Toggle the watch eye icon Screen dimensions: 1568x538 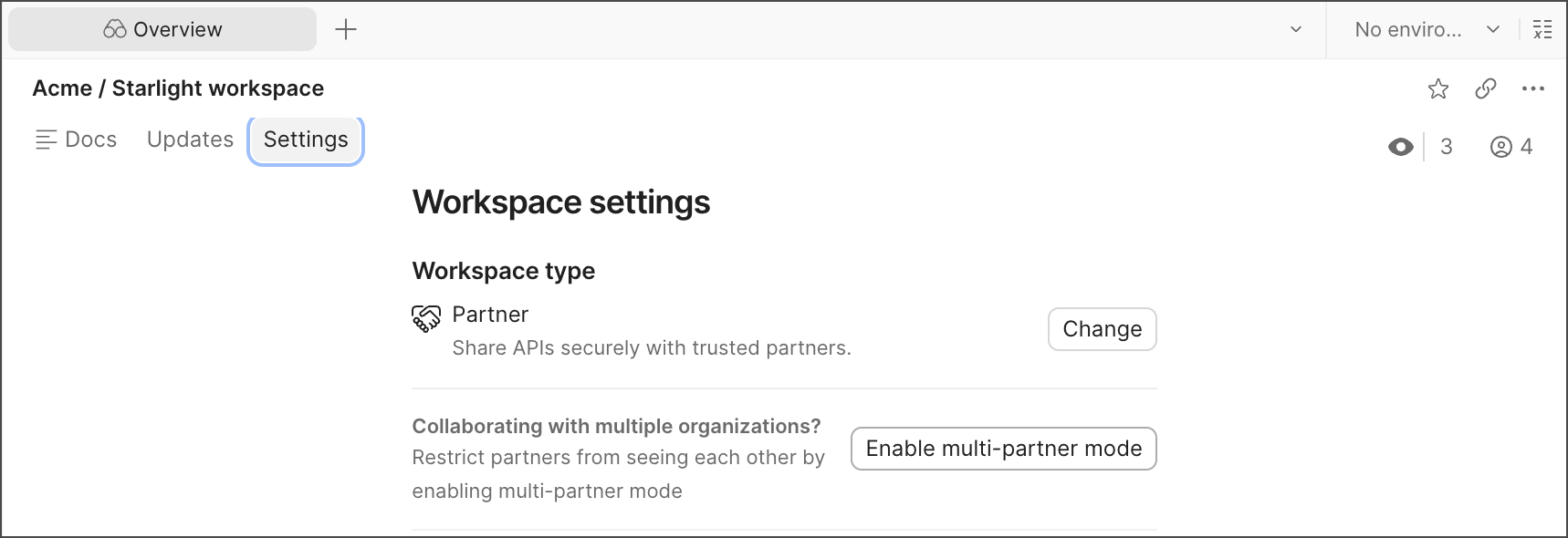coord(1401,147)
